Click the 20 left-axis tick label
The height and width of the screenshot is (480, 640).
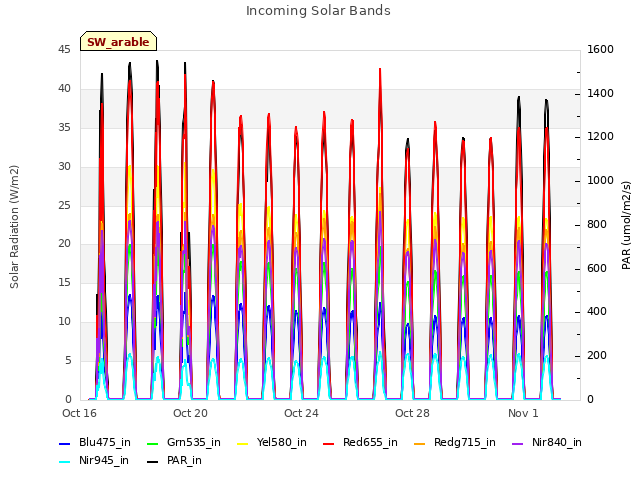point(64,244)
